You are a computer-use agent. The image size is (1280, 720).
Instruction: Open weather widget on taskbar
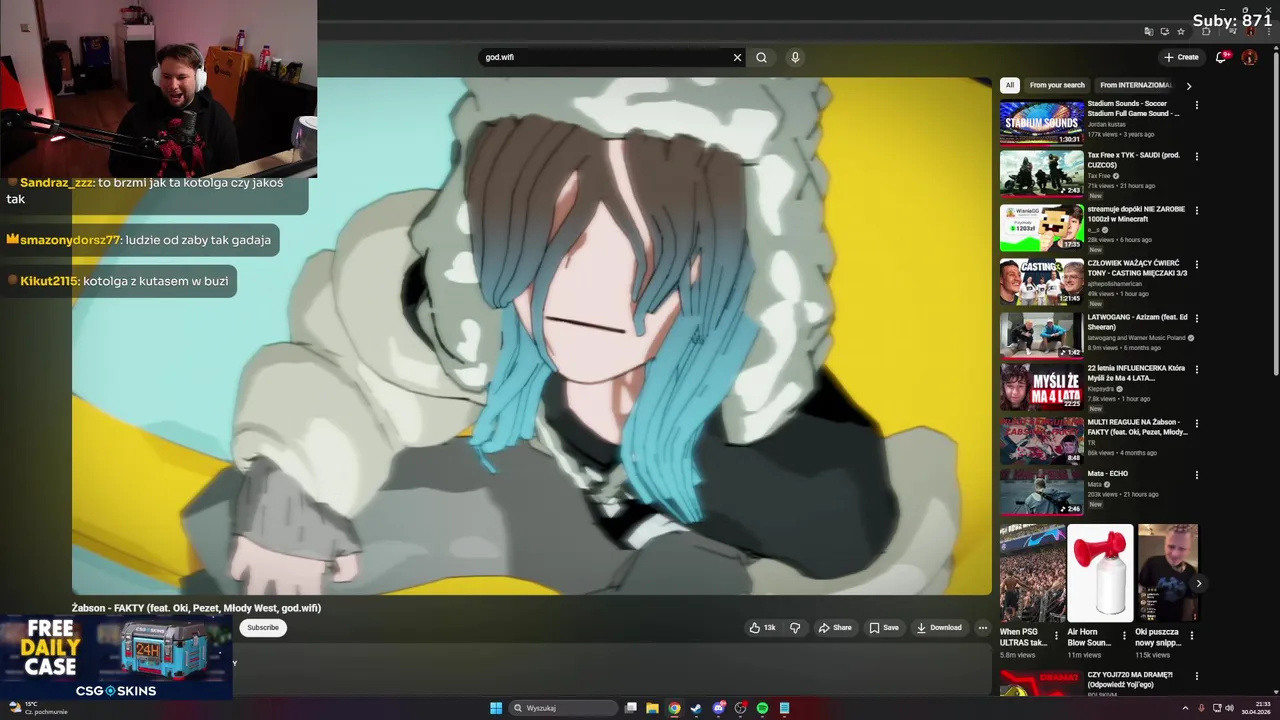click(36, 707)
